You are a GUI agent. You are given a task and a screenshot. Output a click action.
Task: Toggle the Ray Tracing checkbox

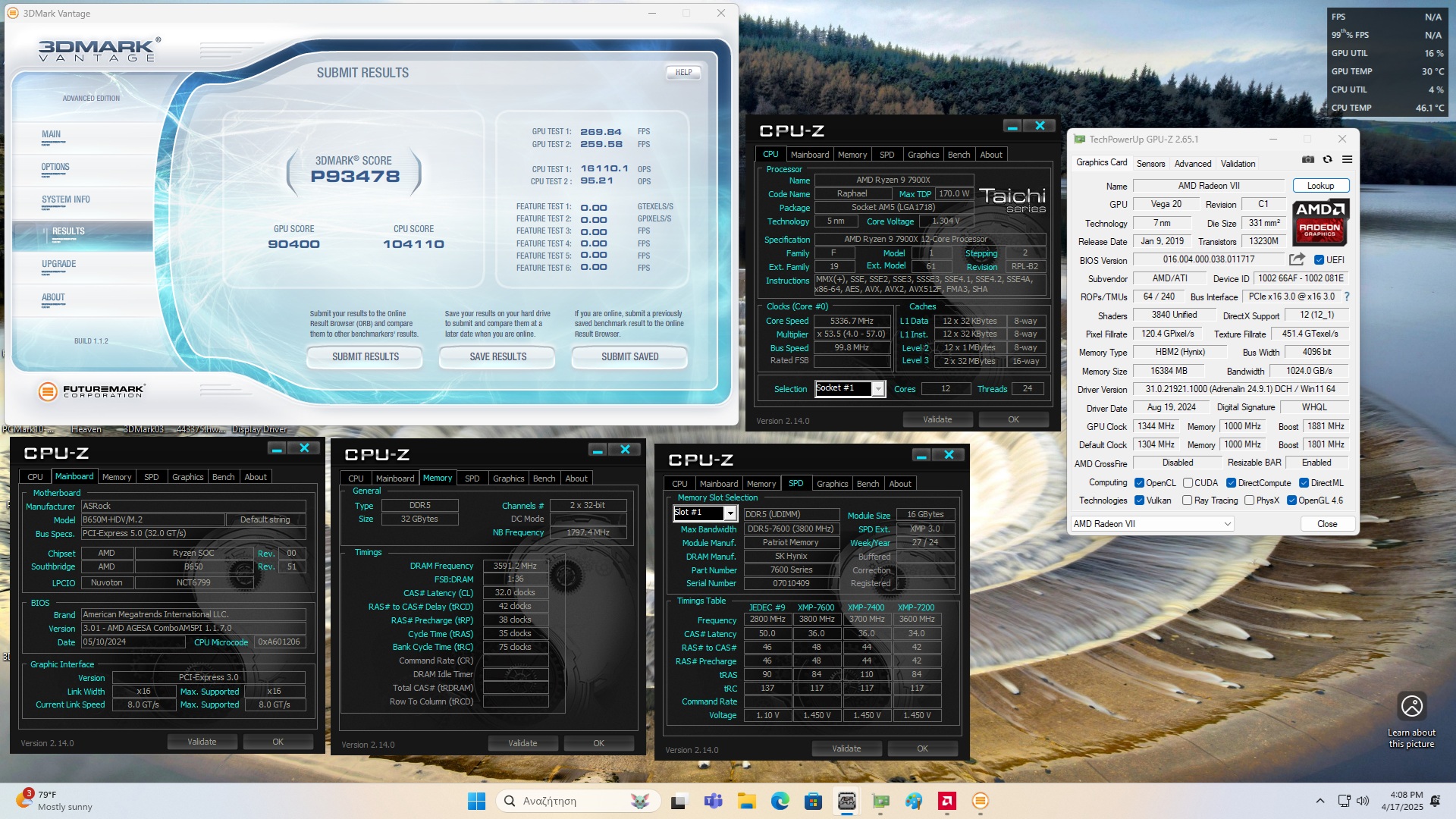(x=1187, y=500)
